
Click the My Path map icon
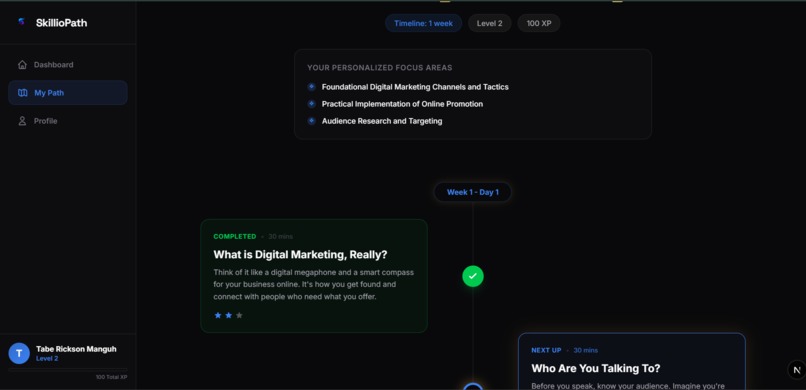[23, 93]
